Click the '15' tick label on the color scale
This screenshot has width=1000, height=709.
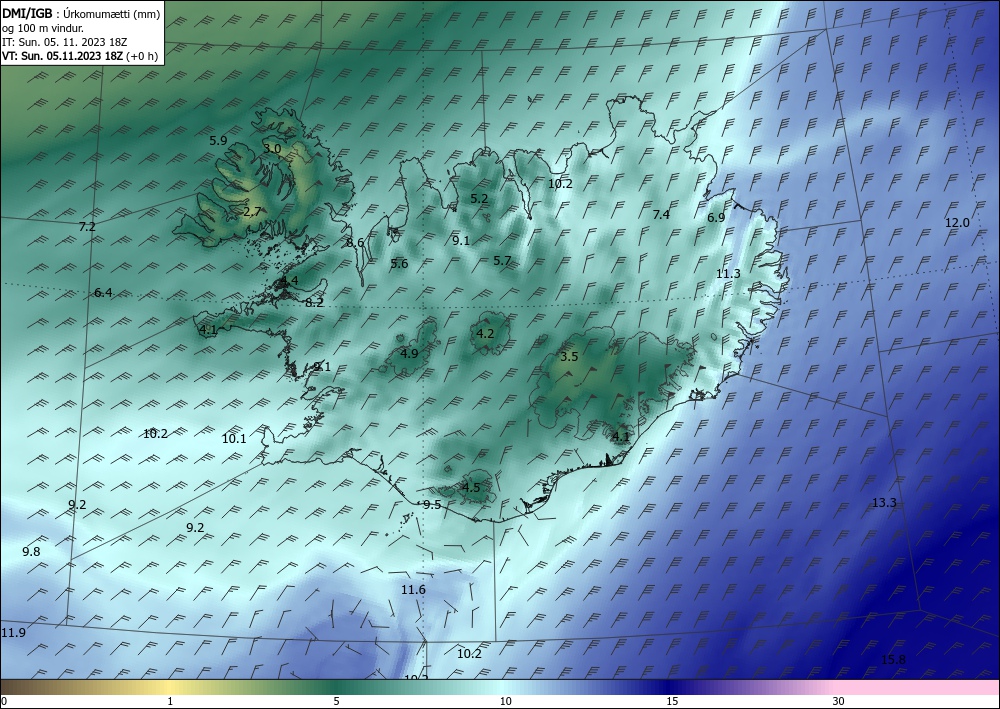(x=672, y=701)
